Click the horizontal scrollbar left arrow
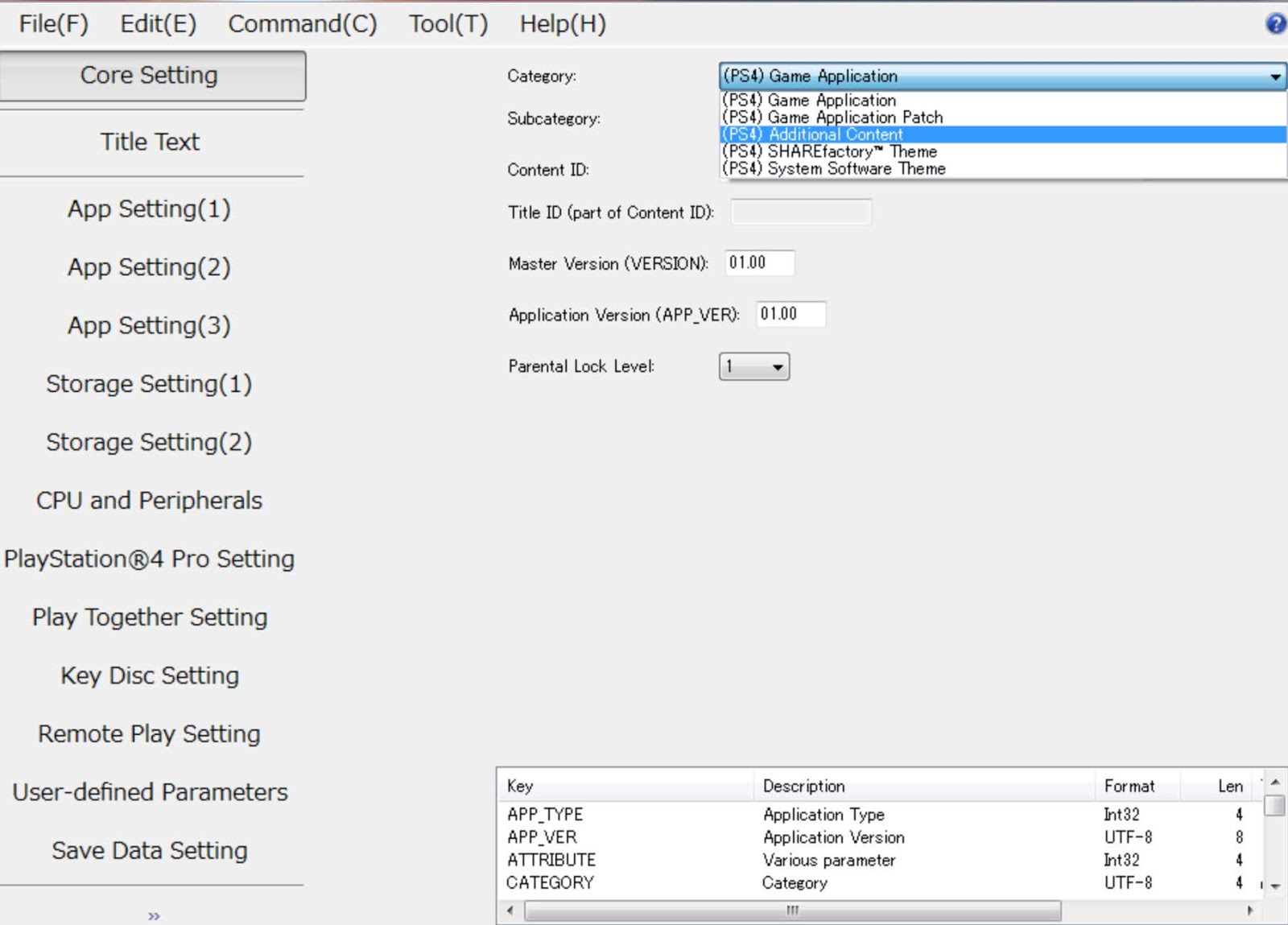Viewport: 1288px width, 925px height. tap(510, 911)
